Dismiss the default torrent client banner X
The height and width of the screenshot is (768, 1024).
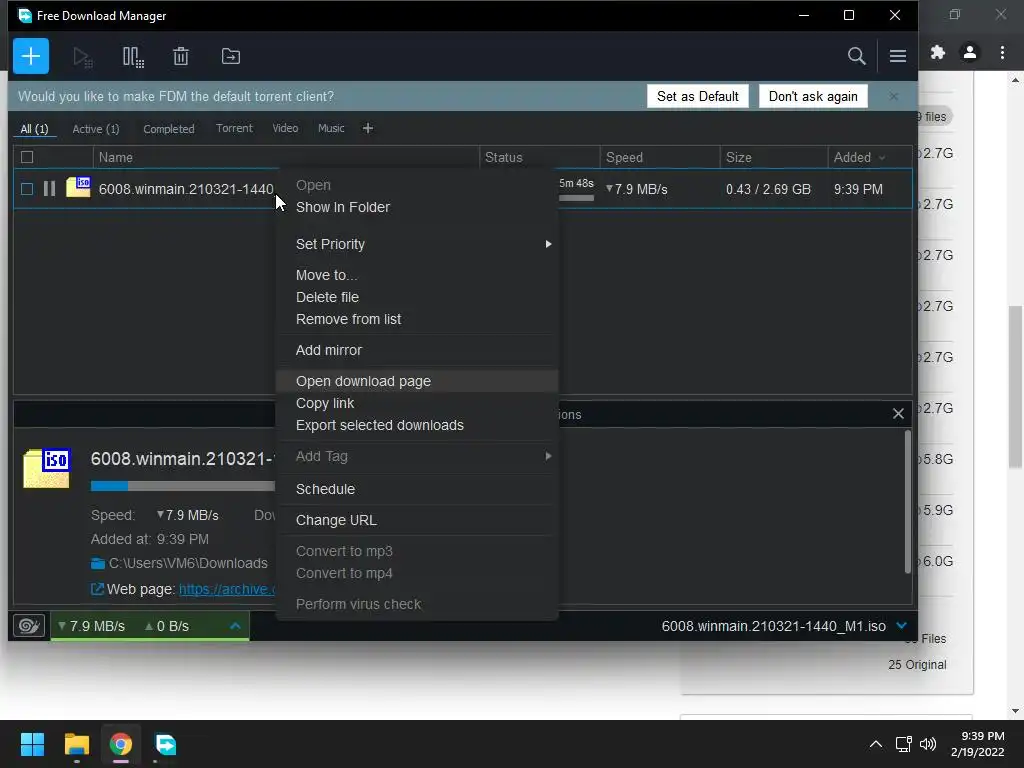pyautogui.click(x=893, y=96)
